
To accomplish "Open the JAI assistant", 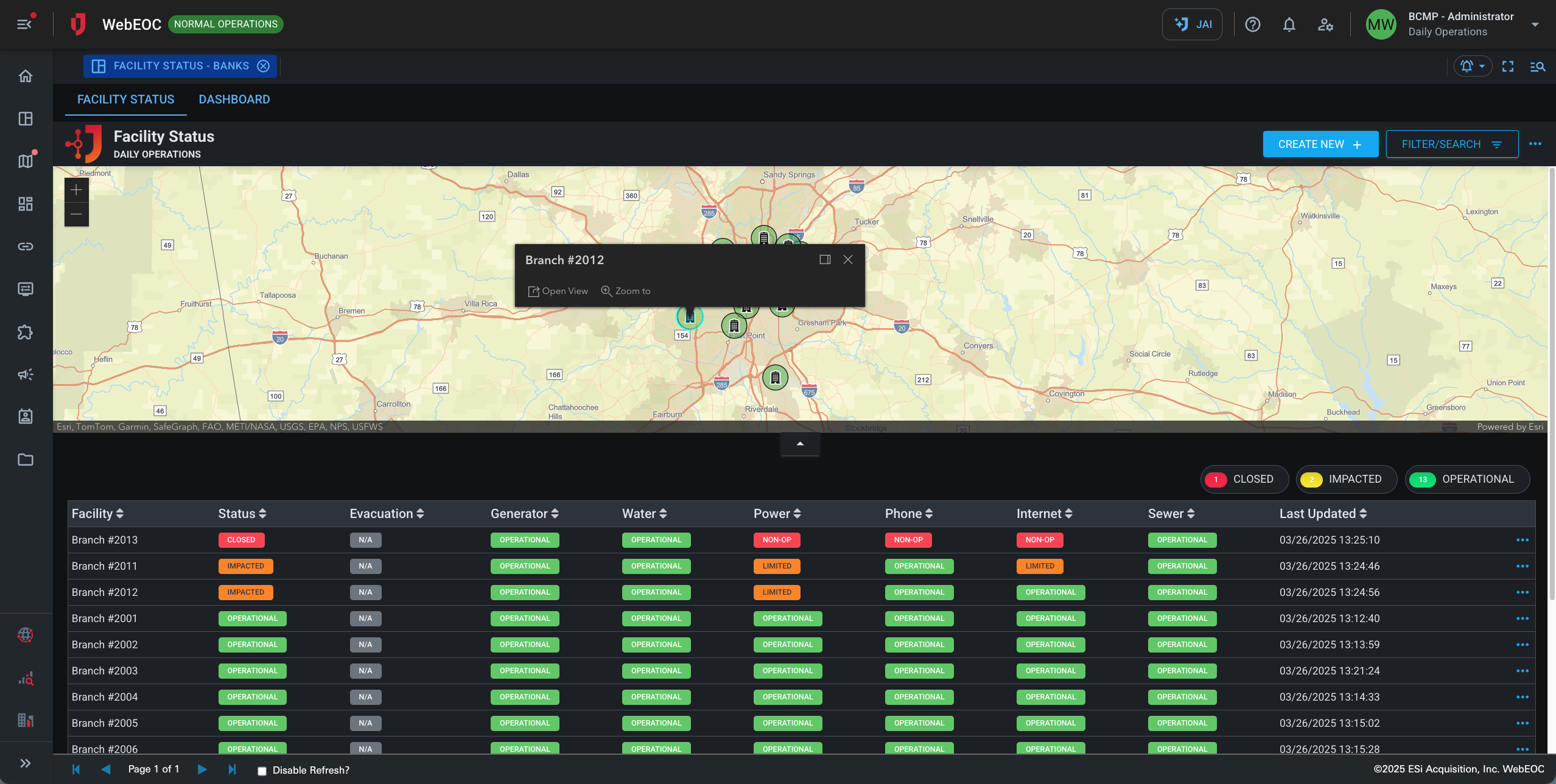I will pyautogui.click(x=1191, y=24).
